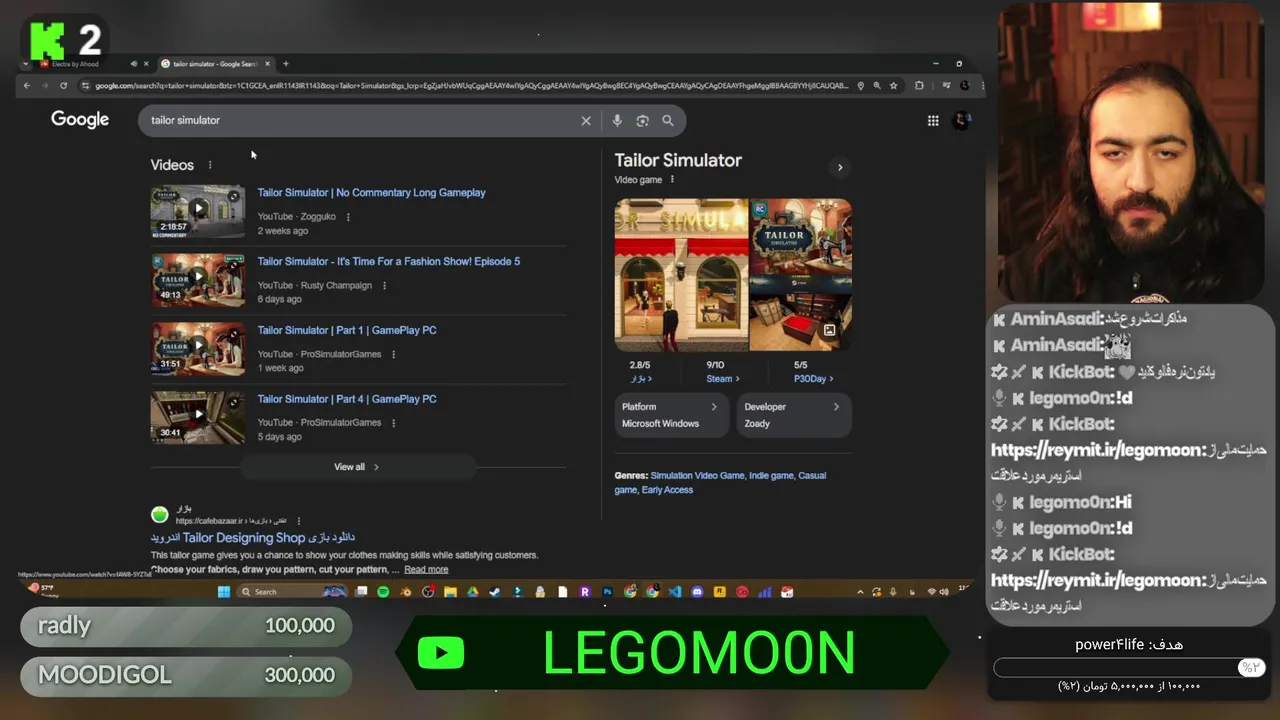The image size is (1280, 720).
Task: Close the Electra by Ahood tab
Action: (145, 64)
